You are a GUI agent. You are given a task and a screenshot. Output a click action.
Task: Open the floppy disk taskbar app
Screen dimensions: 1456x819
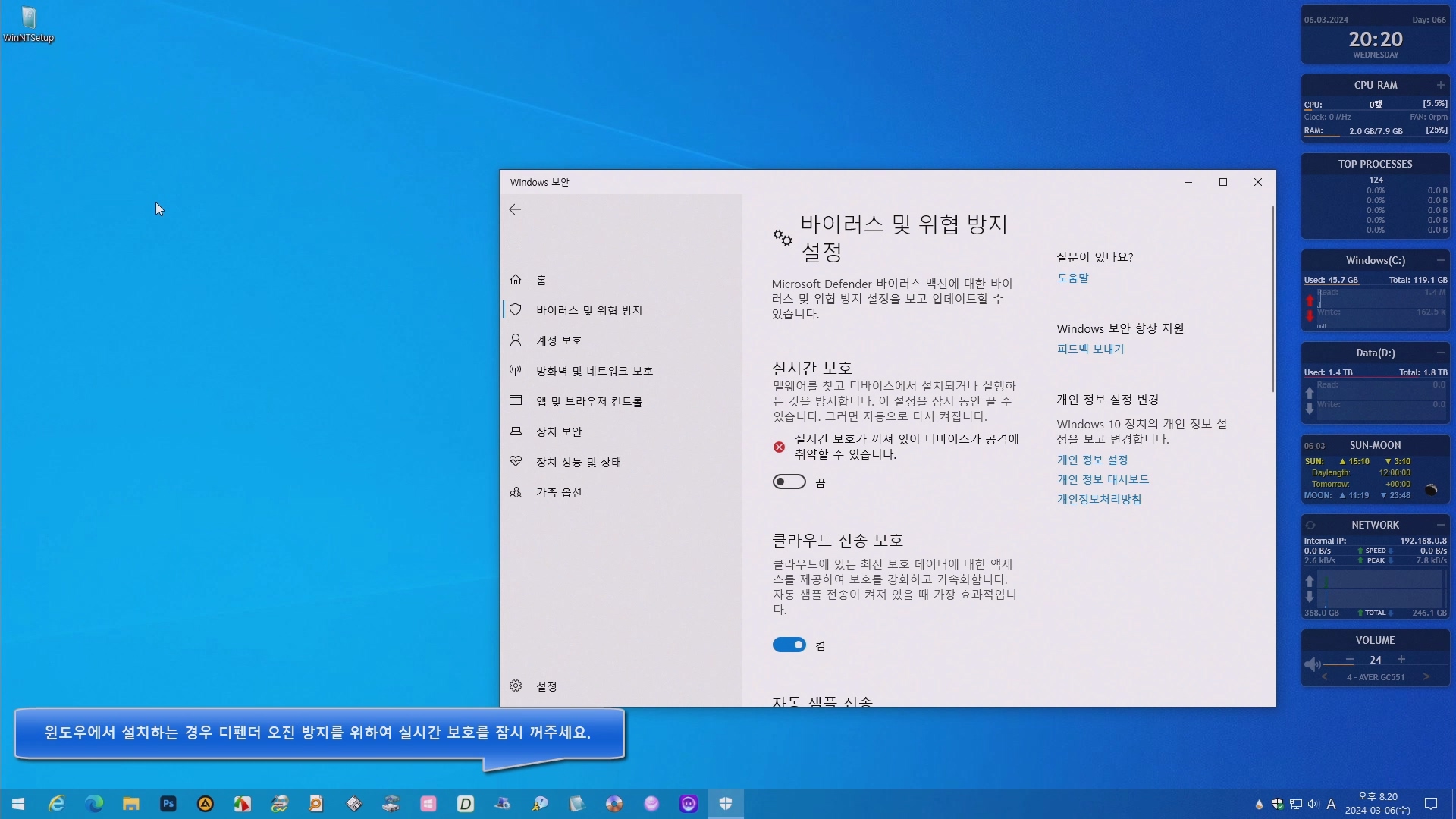(x=353, y=804)
